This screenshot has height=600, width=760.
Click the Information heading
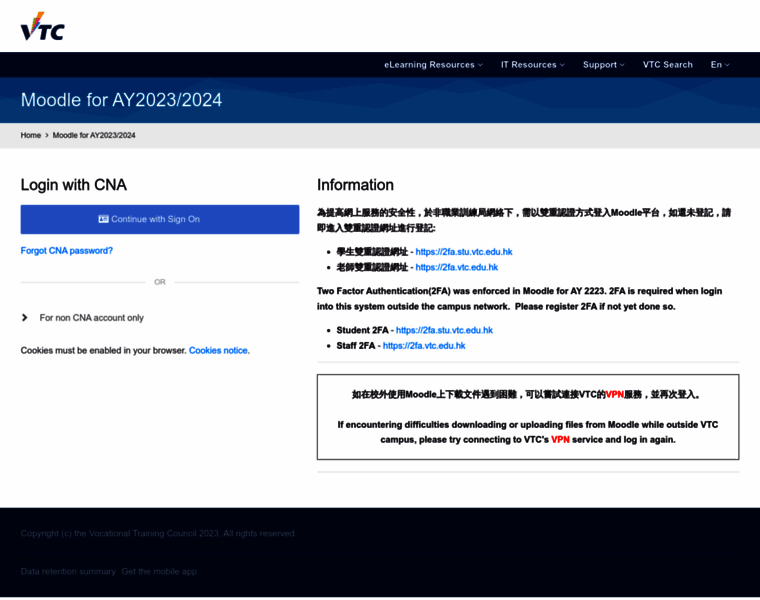tap(355, 185)
